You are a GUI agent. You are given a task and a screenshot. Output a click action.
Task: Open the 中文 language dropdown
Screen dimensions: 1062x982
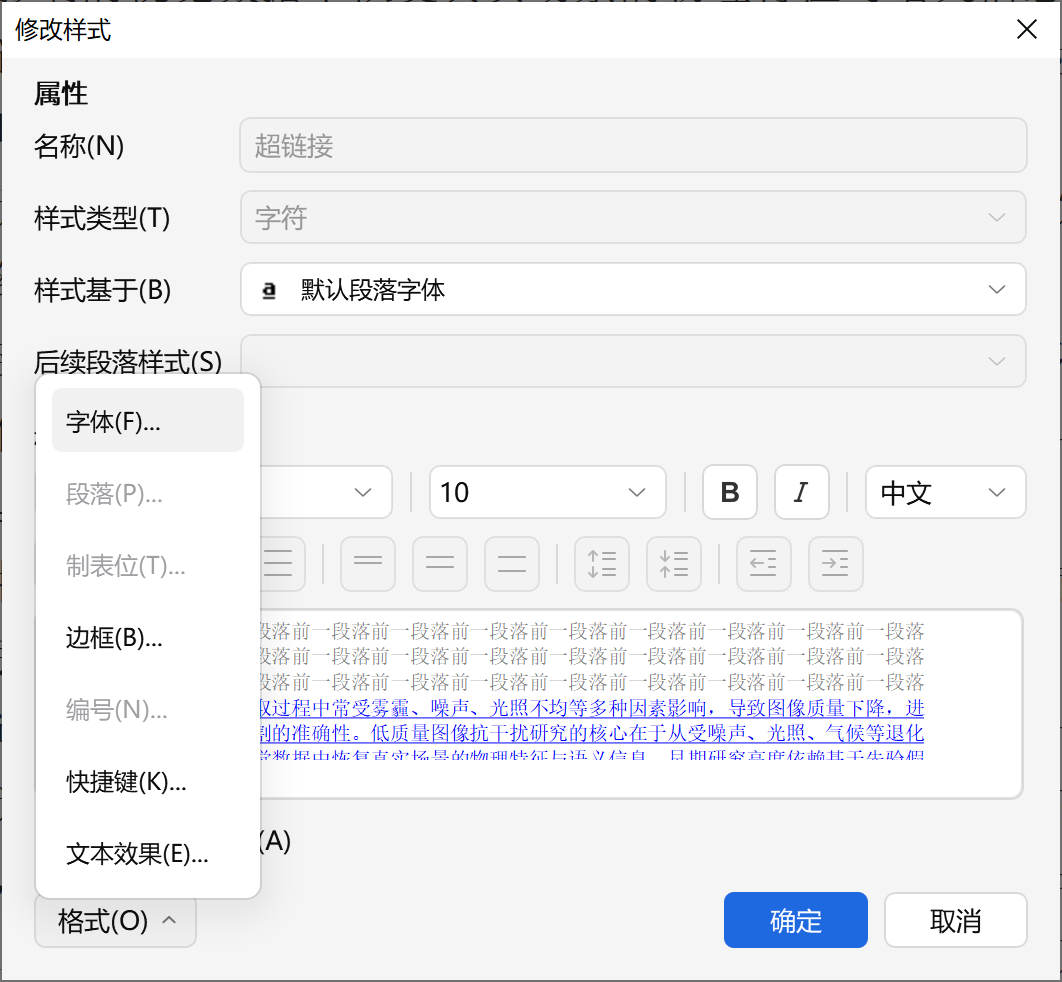(x=944, y=492)
